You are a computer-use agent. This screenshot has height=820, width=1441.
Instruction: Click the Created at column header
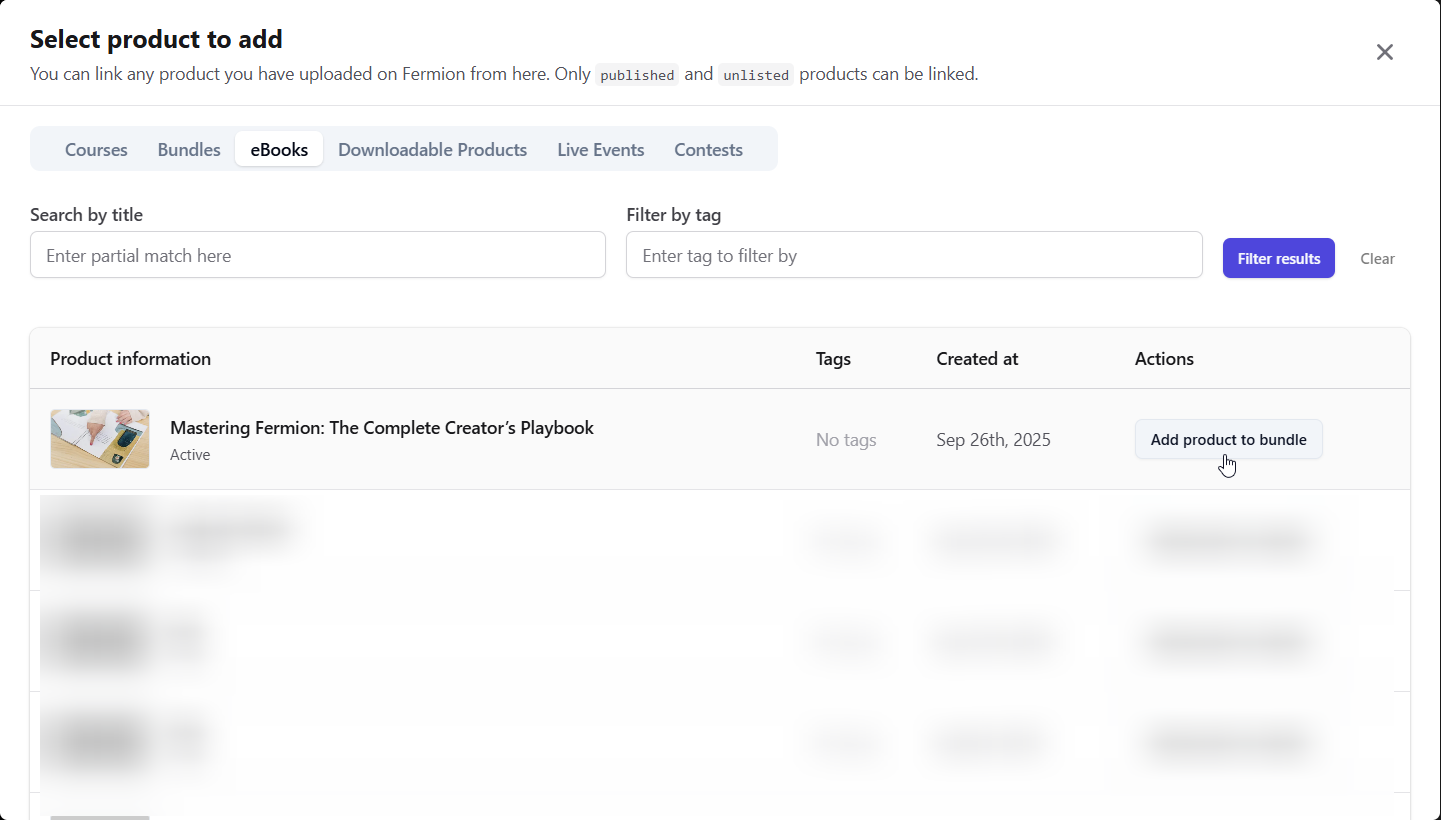click(x=977, y=359)
